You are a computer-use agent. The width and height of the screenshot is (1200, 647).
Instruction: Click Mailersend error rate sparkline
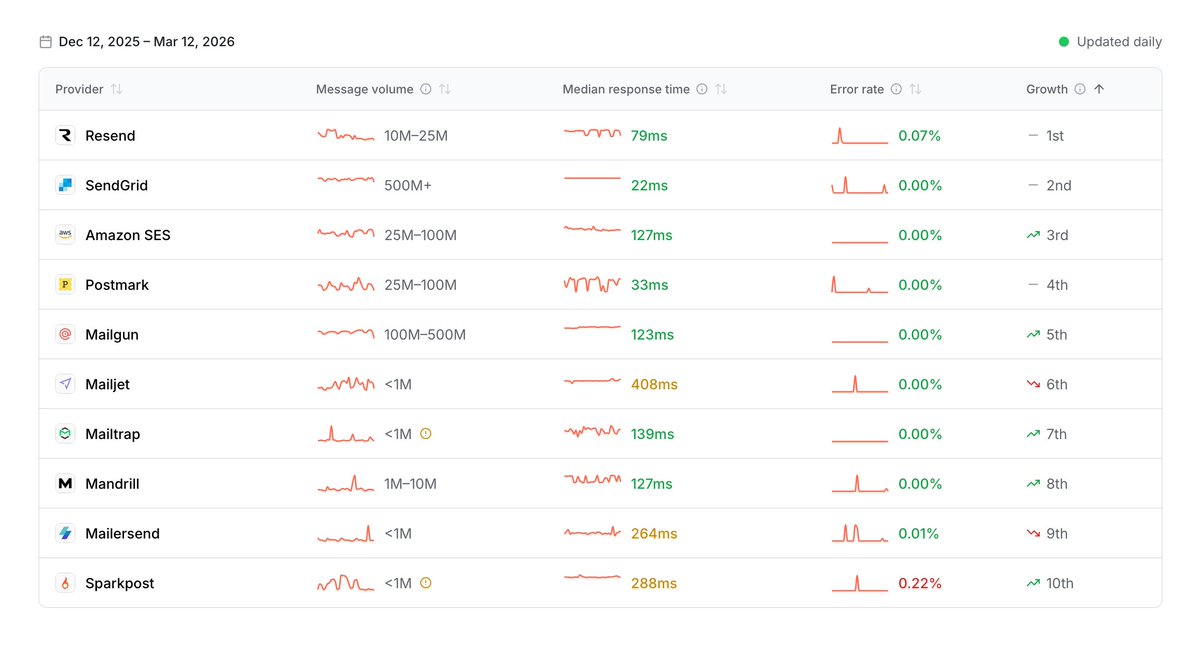tap(859, 533)
